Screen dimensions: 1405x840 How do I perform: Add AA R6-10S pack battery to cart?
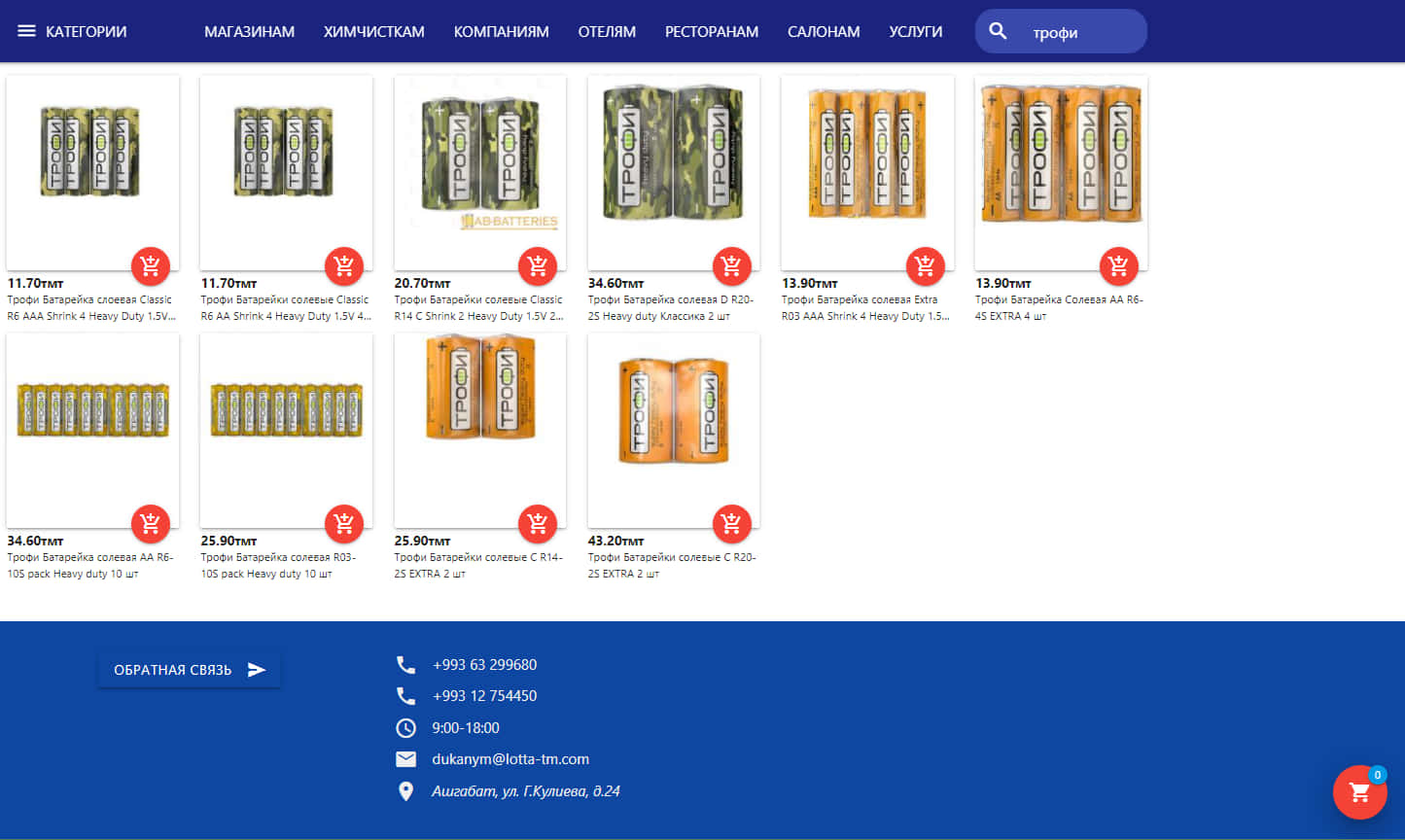(150, 524)
